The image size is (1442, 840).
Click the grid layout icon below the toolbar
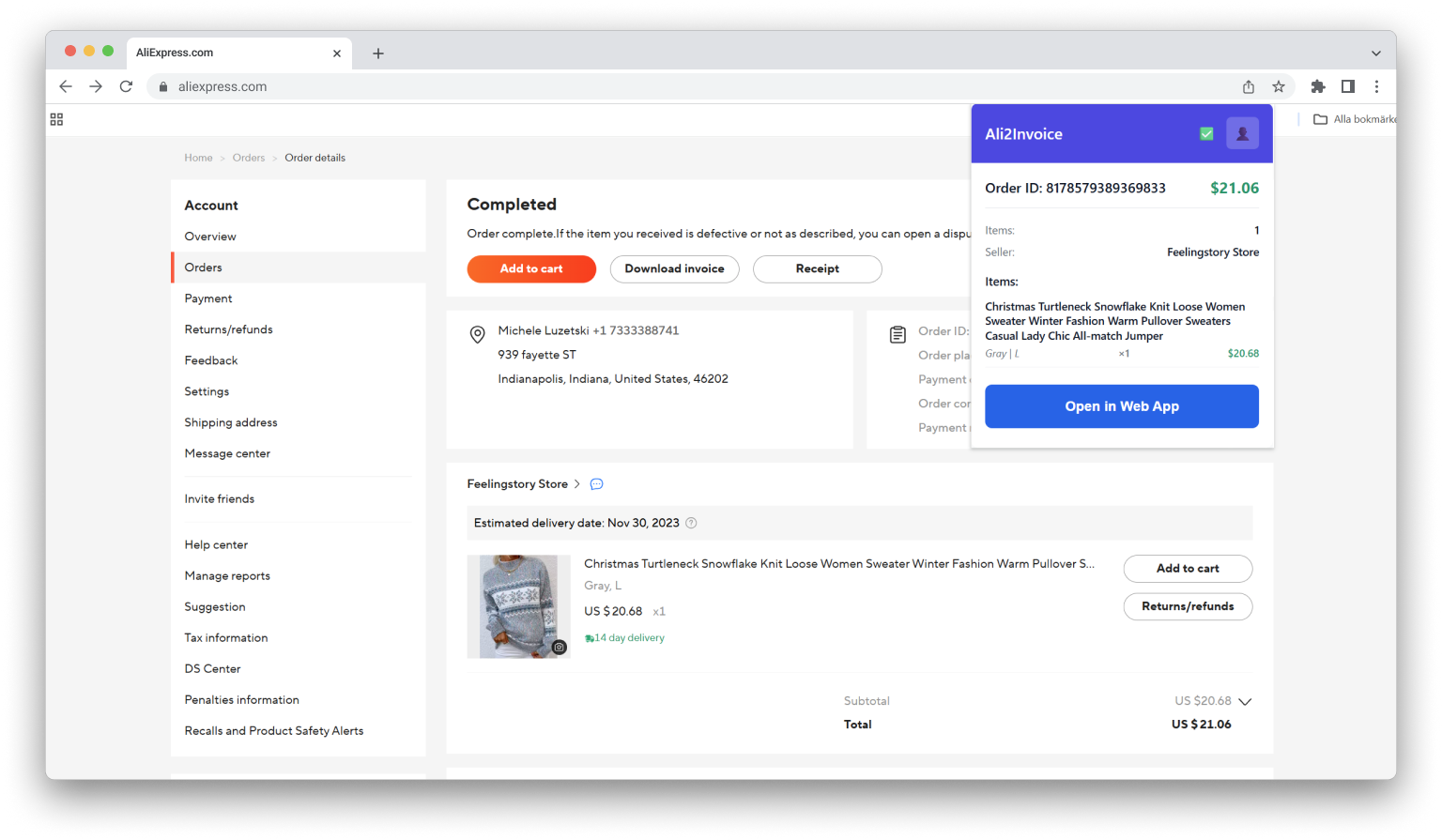click(x=56, y=119)
